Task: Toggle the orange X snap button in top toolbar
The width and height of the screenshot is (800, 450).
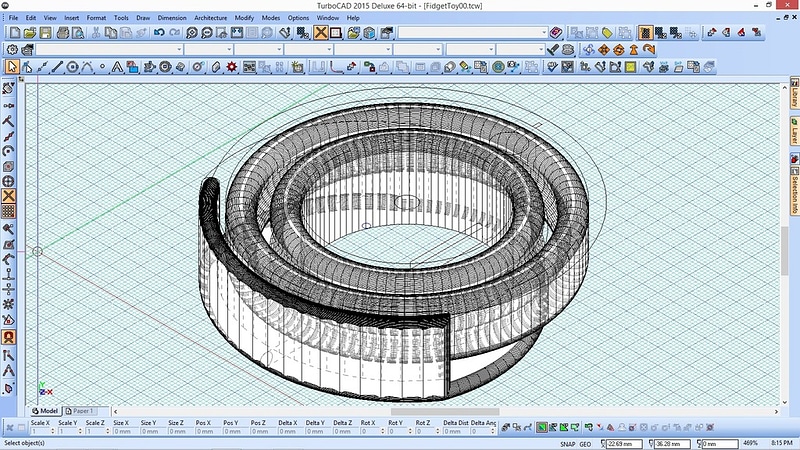Action: [320, 33]
